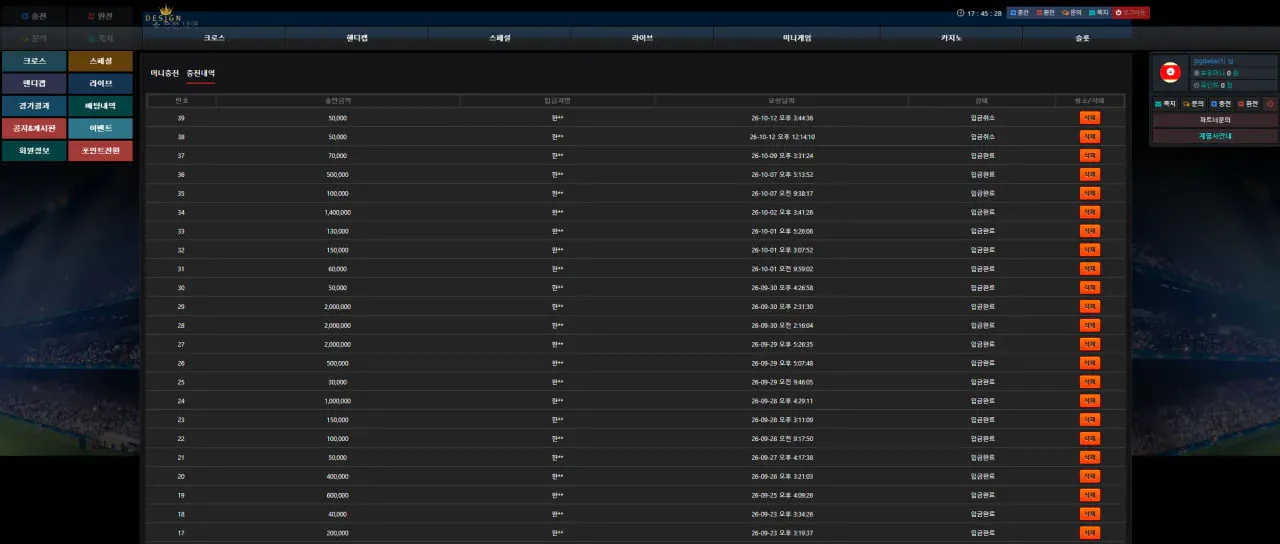
Task: Click the billiard ball user avatar
Action: tap(1170, 74)
